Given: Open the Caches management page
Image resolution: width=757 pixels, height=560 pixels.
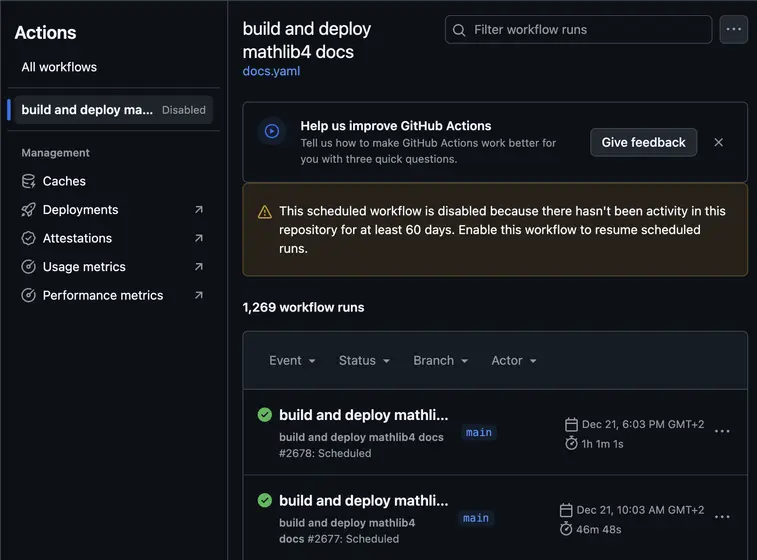Looking at the screenshot, I should click(x=64, y=181).
